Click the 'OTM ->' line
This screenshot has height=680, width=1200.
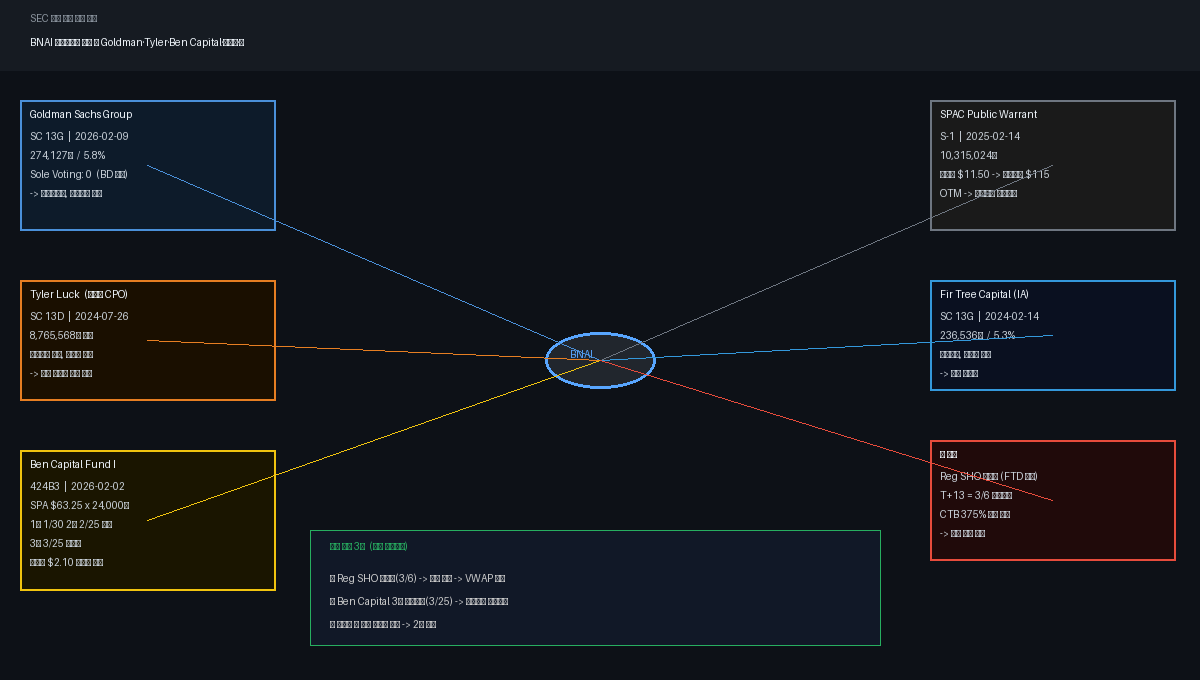[x=979, y=193]
